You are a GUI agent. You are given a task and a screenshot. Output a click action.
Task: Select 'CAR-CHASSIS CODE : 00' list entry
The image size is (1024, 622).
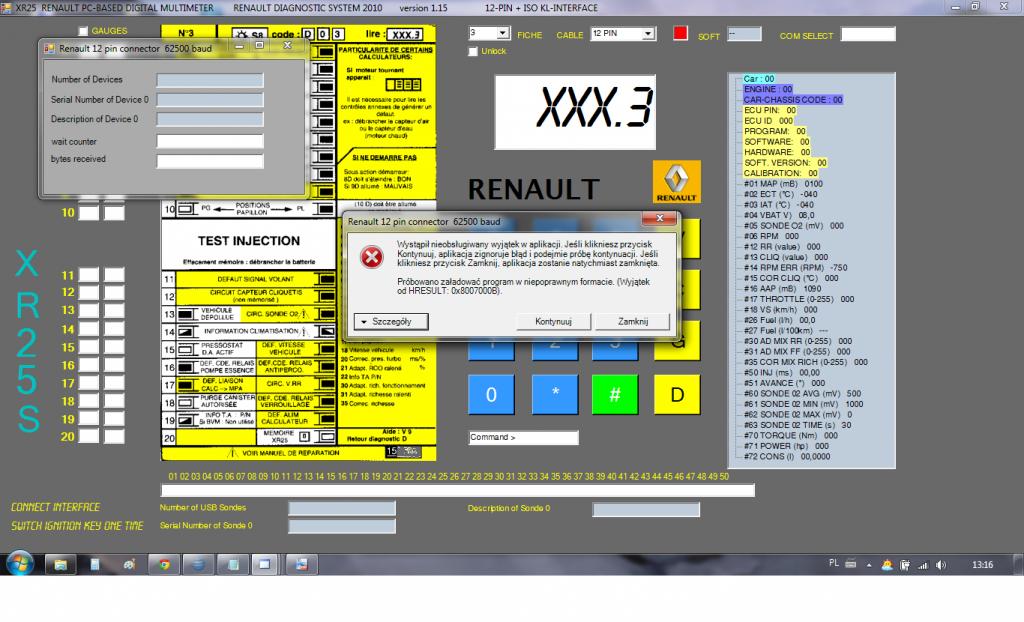click(793, 99)
